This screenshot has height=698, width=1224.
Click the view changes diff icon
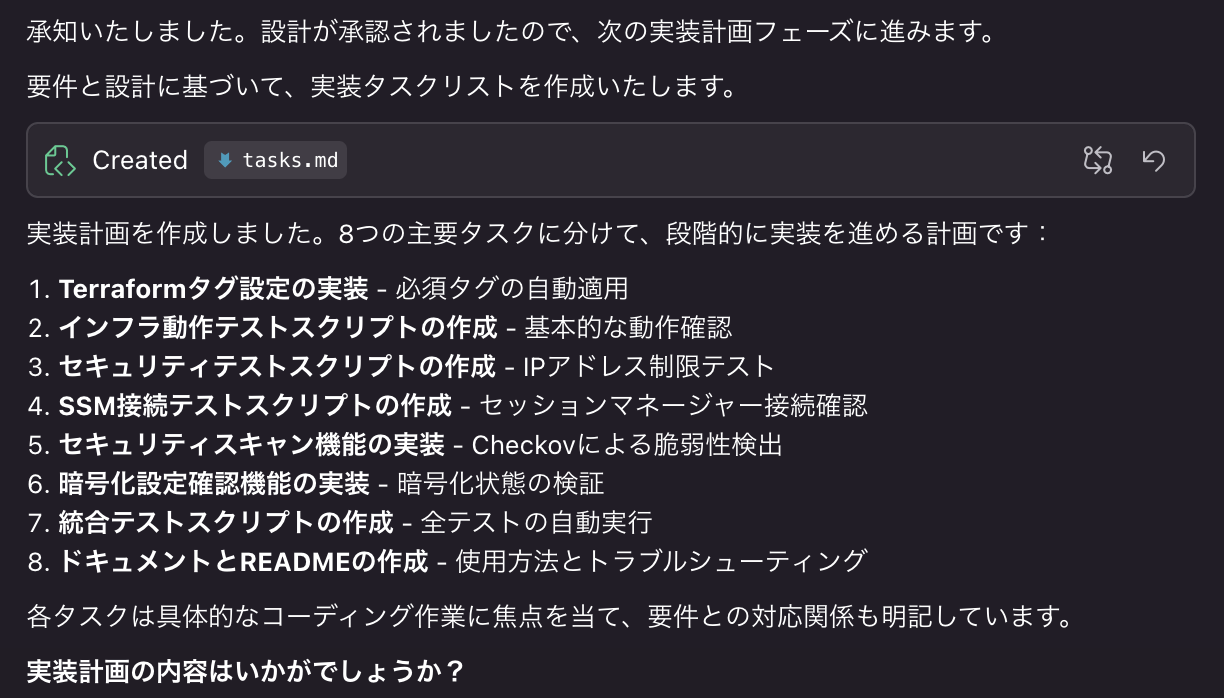click(x=1098, y=160)
